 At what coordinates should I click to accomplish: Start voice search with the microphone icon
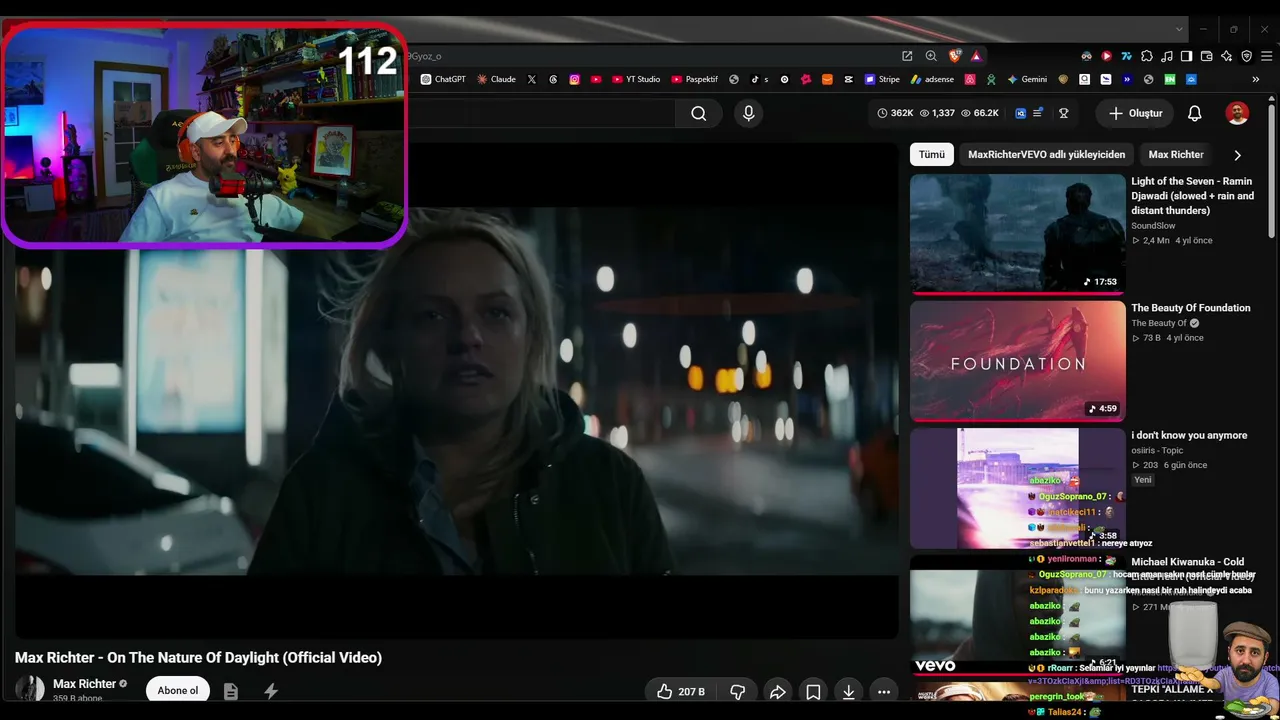click(x=748, y=114)
